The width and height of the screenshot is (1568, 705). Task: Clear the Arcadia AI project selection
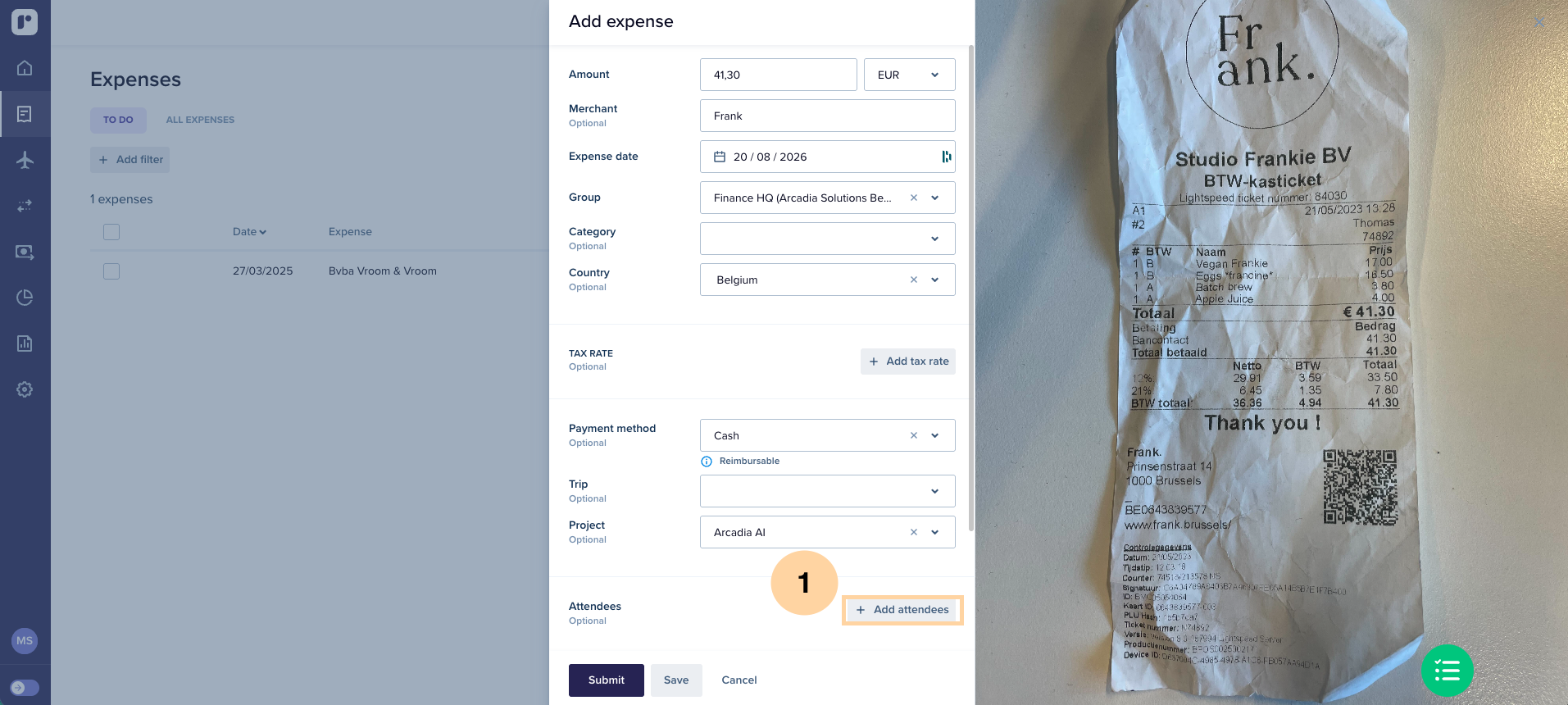[913, 532]
